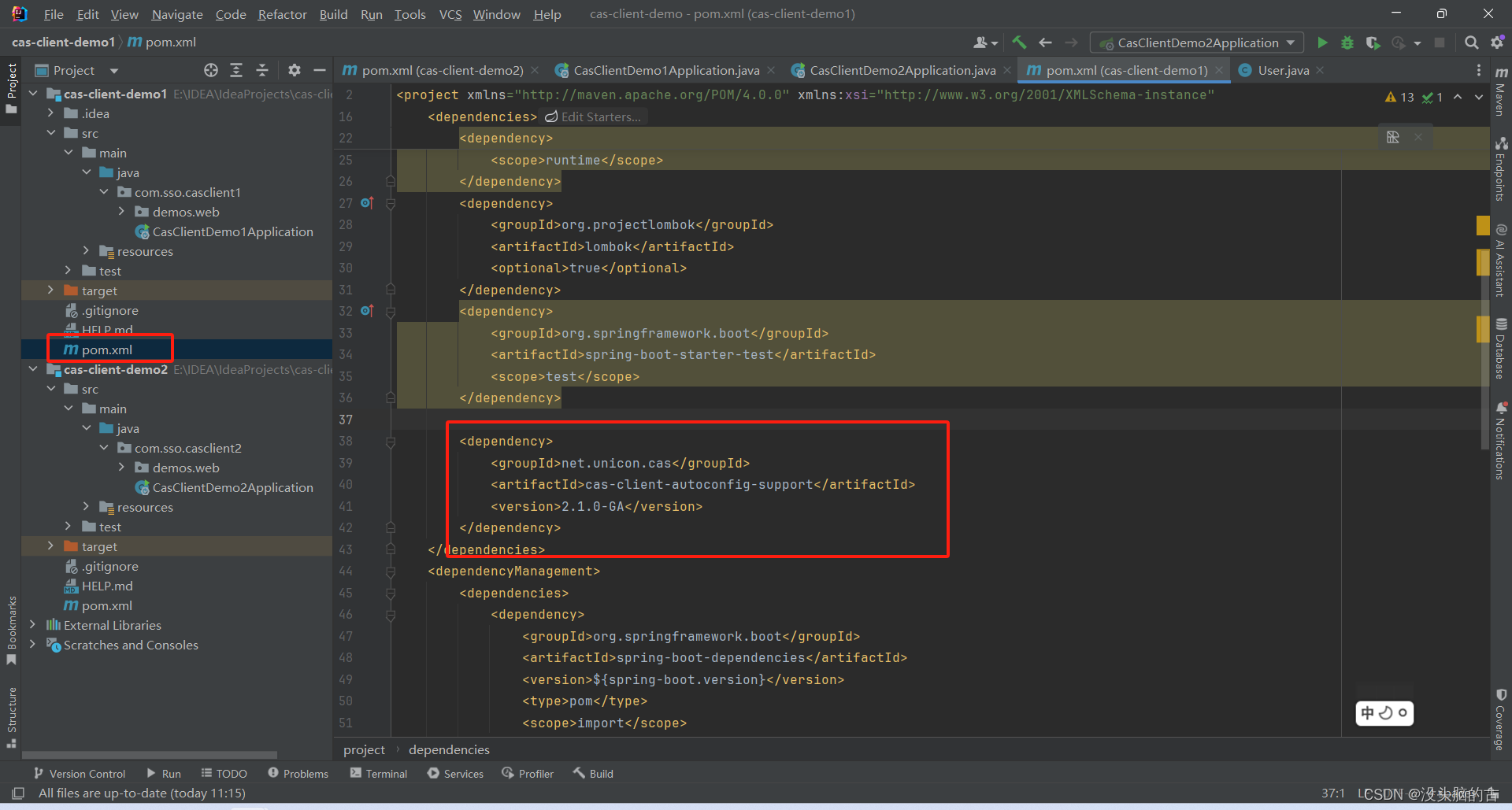
Task: Switch to User.java tab
Action: pos(1283,70)
